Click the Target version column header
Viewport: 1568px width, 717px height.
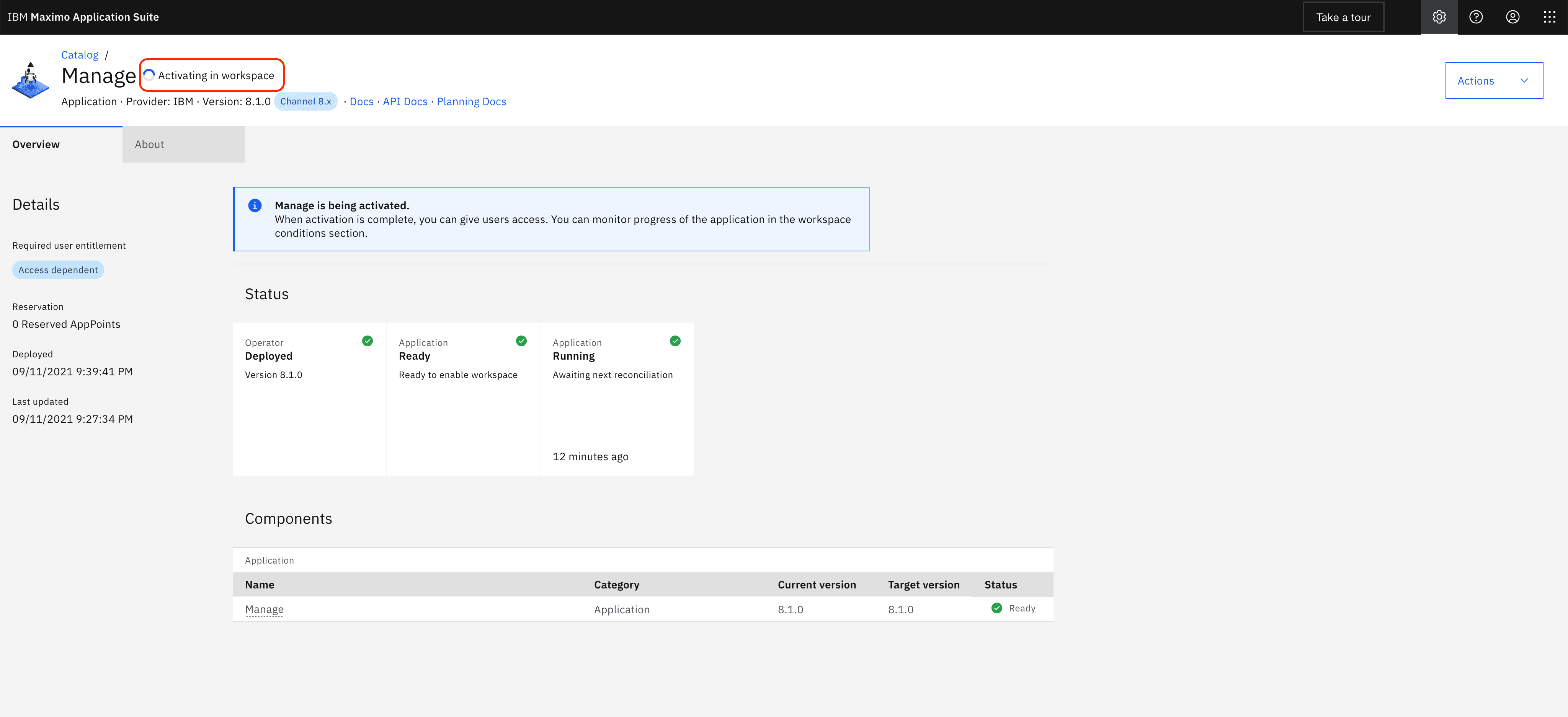coord(923,584)
